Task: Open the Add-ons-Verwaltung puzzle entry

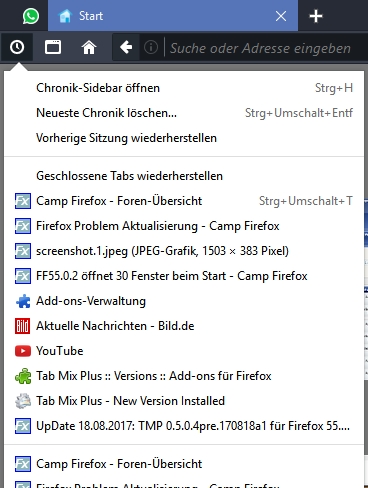Action: click(184, 301)
